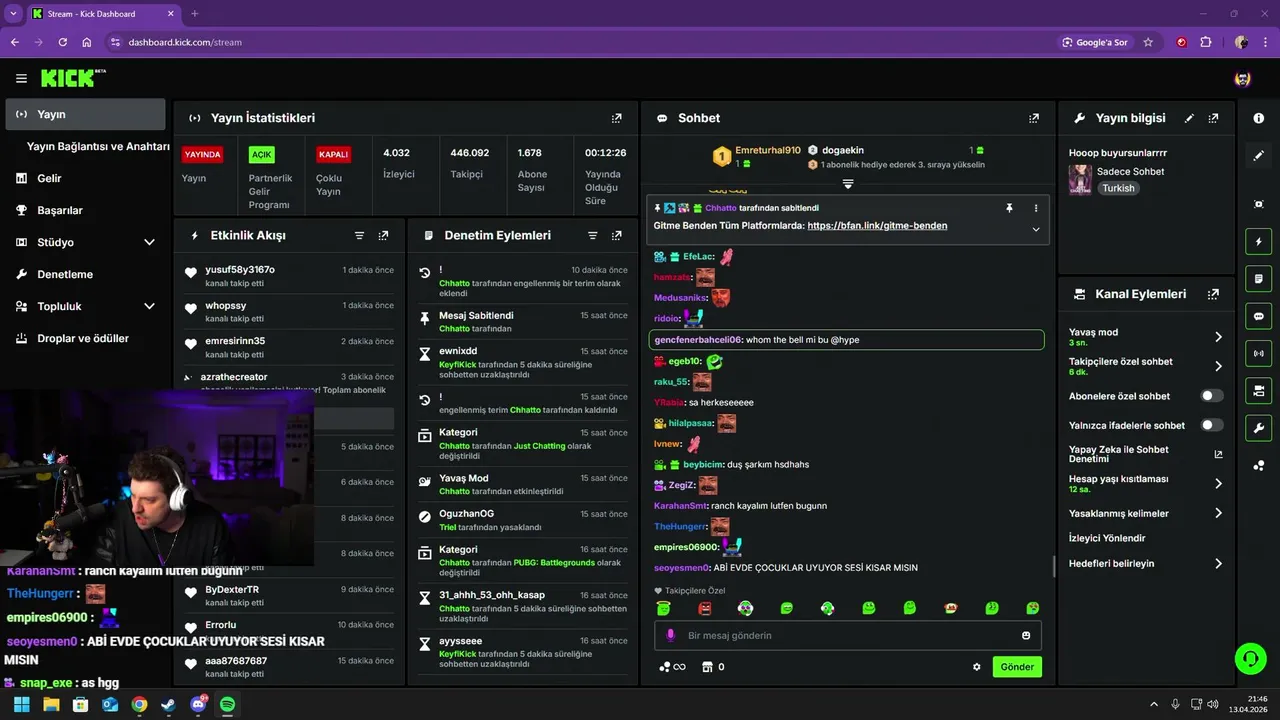Open the Yasaklanmış kelimeler arrow
Viewport: 1280px width, 720px height.
tap(1218, 513)
